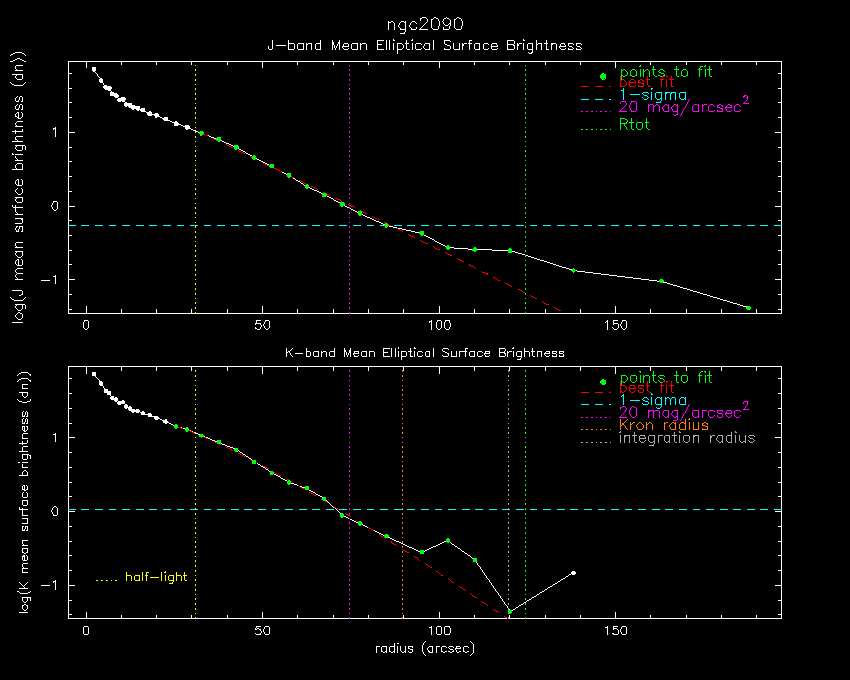Image resolution: width=850 pixels, height=680 pixels.
Task: Click the last white data point in K-band plot
Action: 573,573
